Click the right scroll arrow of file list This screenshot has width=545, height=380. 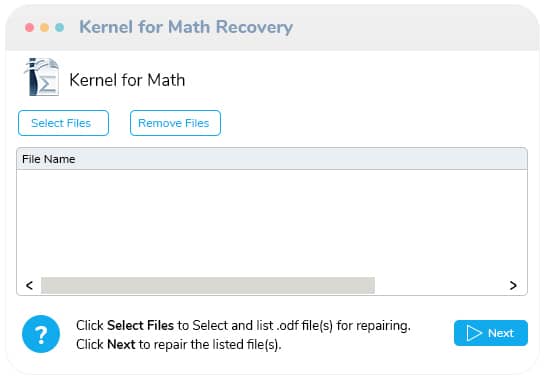pyautogui.click(x=513, y=285)
